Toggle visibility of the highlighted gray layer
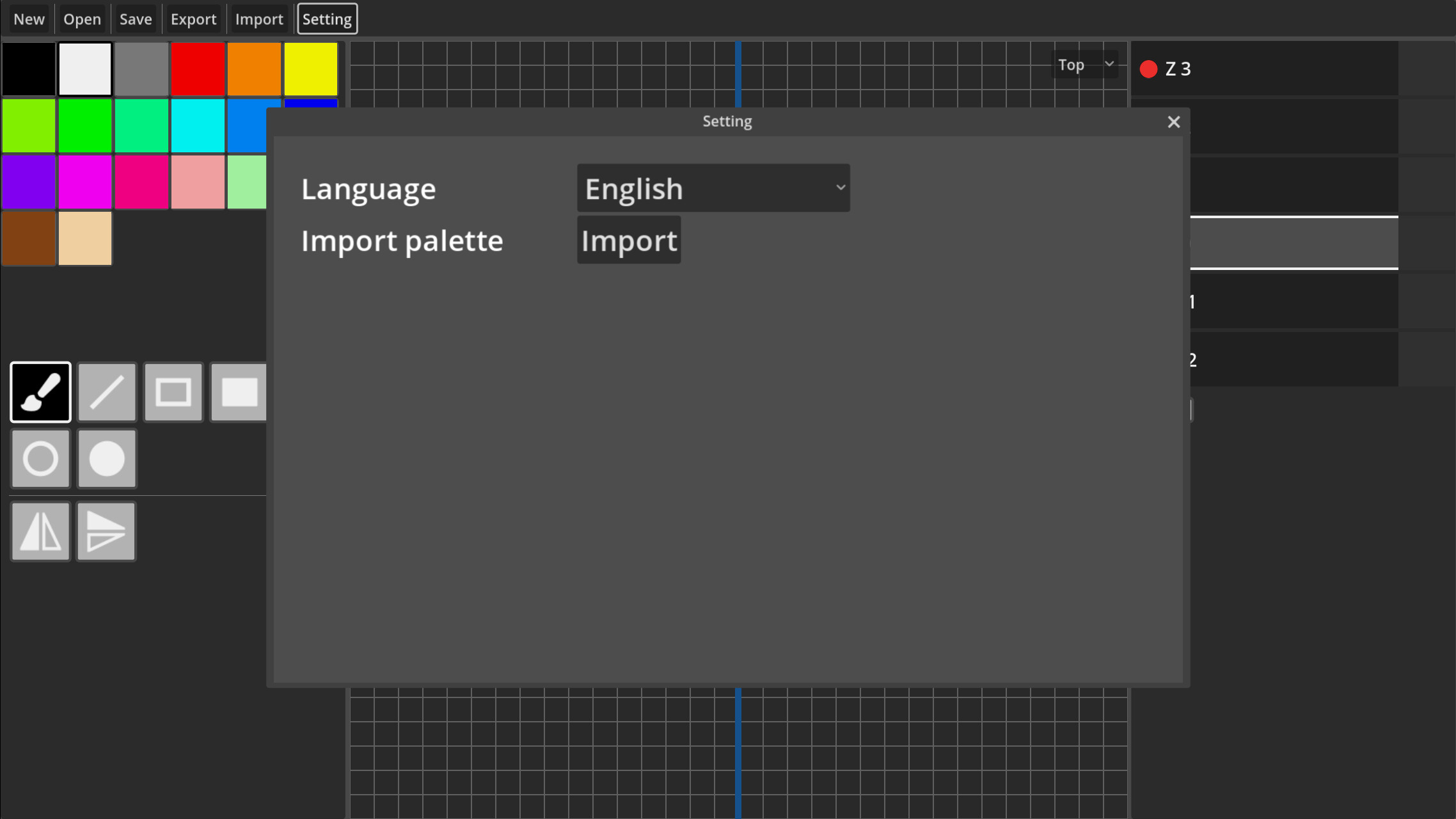The height and width of the screenshot is (819, 1456). click(1292, 242)
